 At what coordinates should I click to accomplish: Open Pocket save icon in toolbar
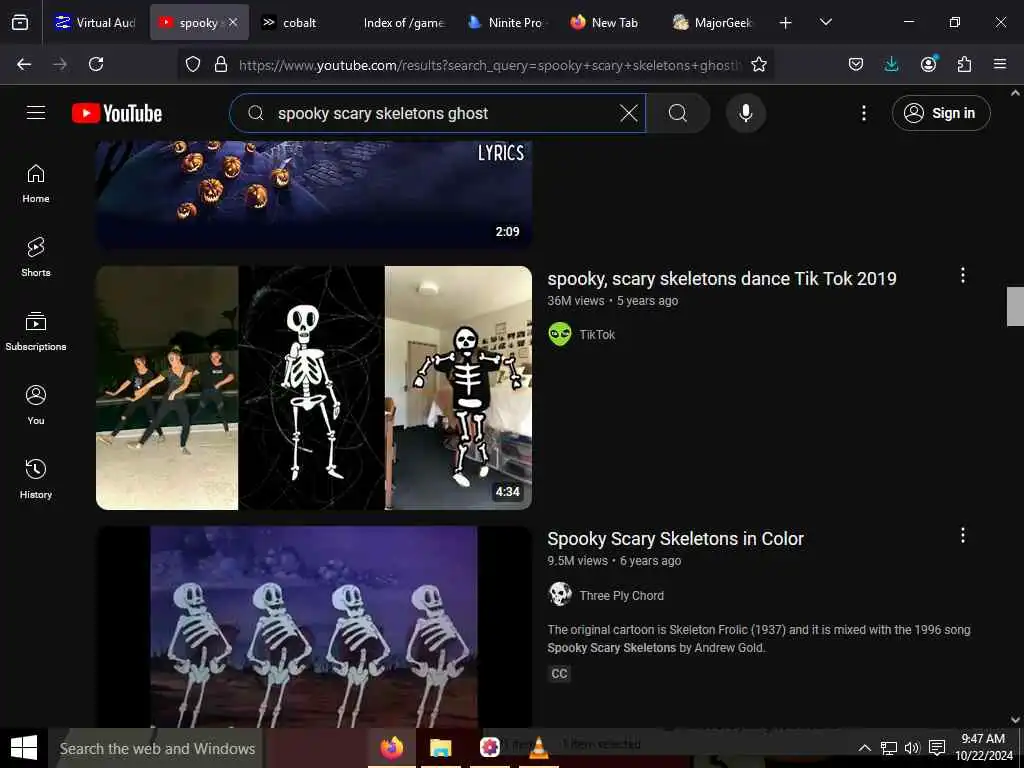pyautogui.click(x=856, y=64)
